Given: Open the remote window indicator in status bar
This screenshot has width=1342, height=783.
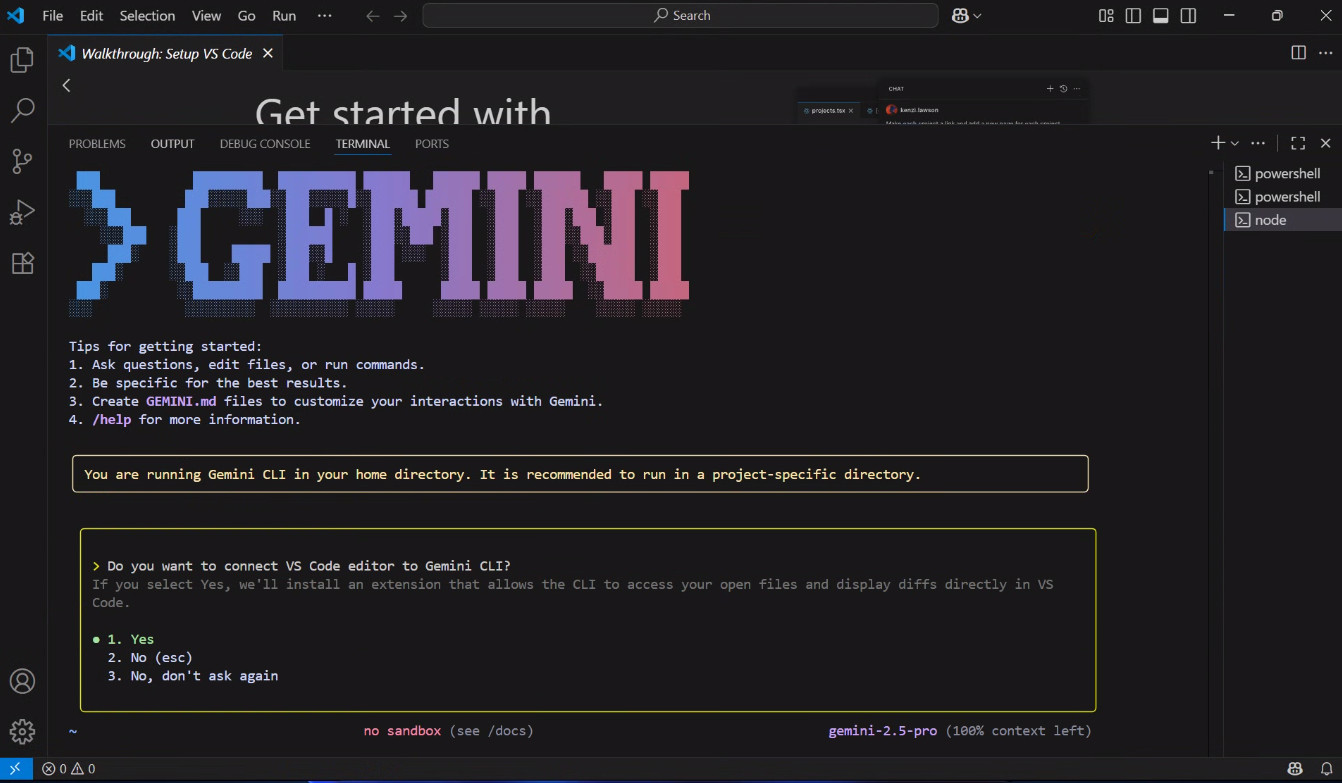Looking at the screenshot, I should 15,769.
